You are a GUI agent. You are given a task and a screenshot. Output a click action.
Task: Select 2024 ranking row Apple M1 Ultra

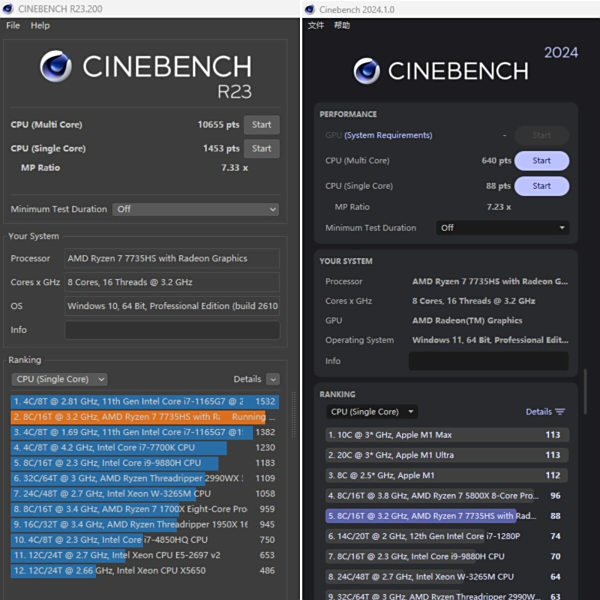click(447, 455)
